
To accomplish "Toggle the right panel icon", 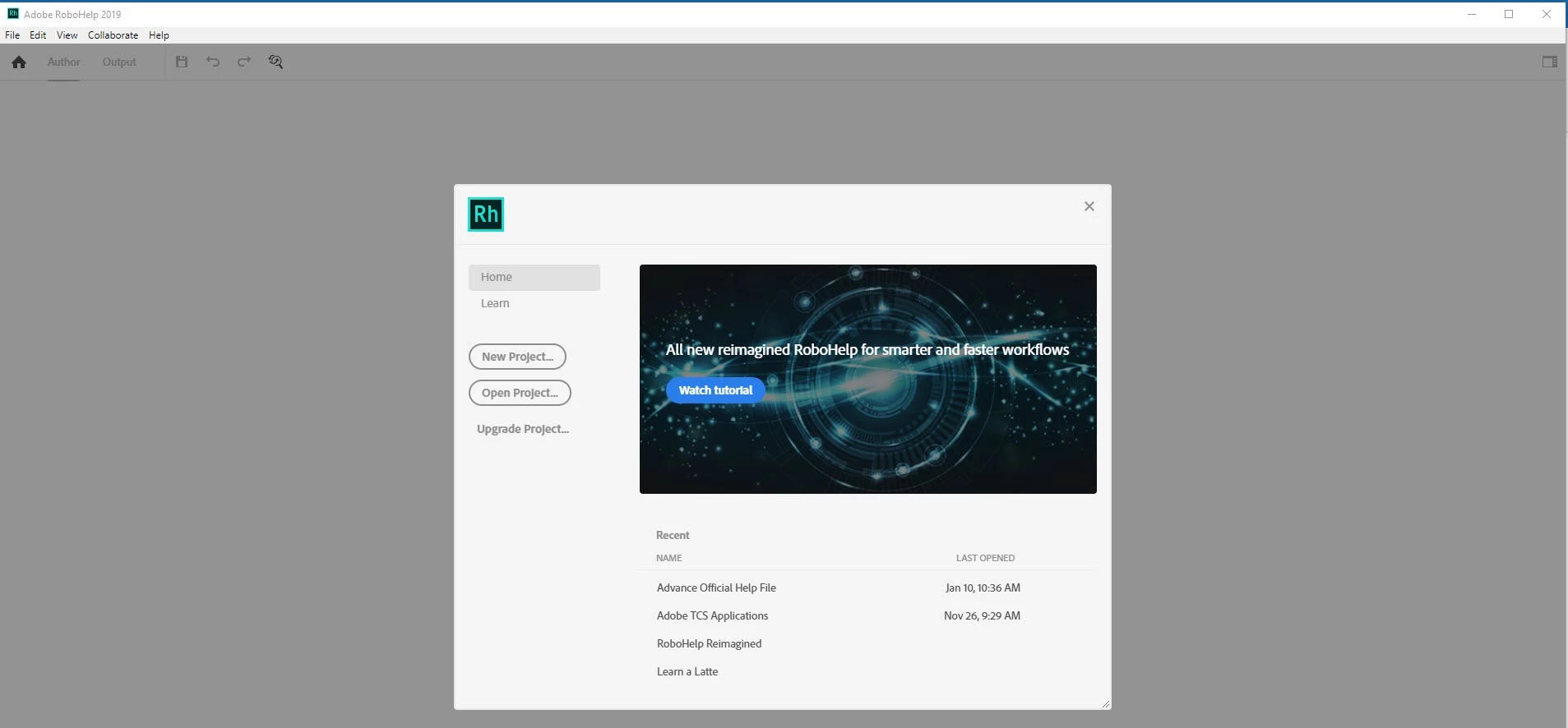I will [x=1550, y=62].
